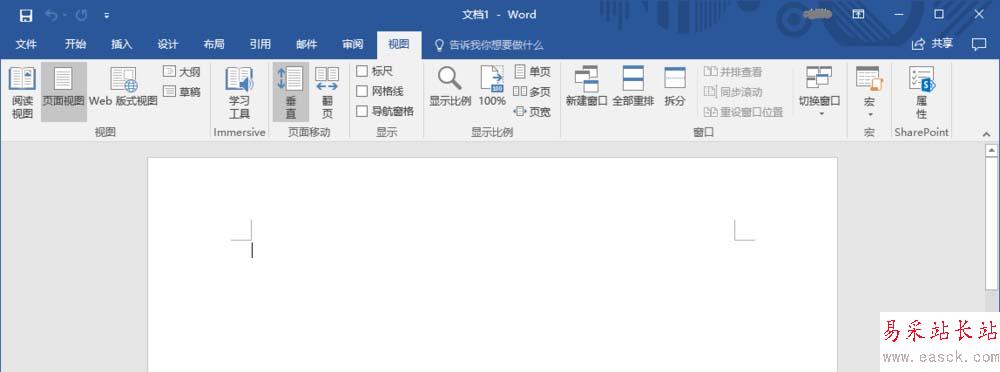Screen dimensions: 1000x372
Task: Select Vertical page movement (垂直)
Action: click(291, 93)
